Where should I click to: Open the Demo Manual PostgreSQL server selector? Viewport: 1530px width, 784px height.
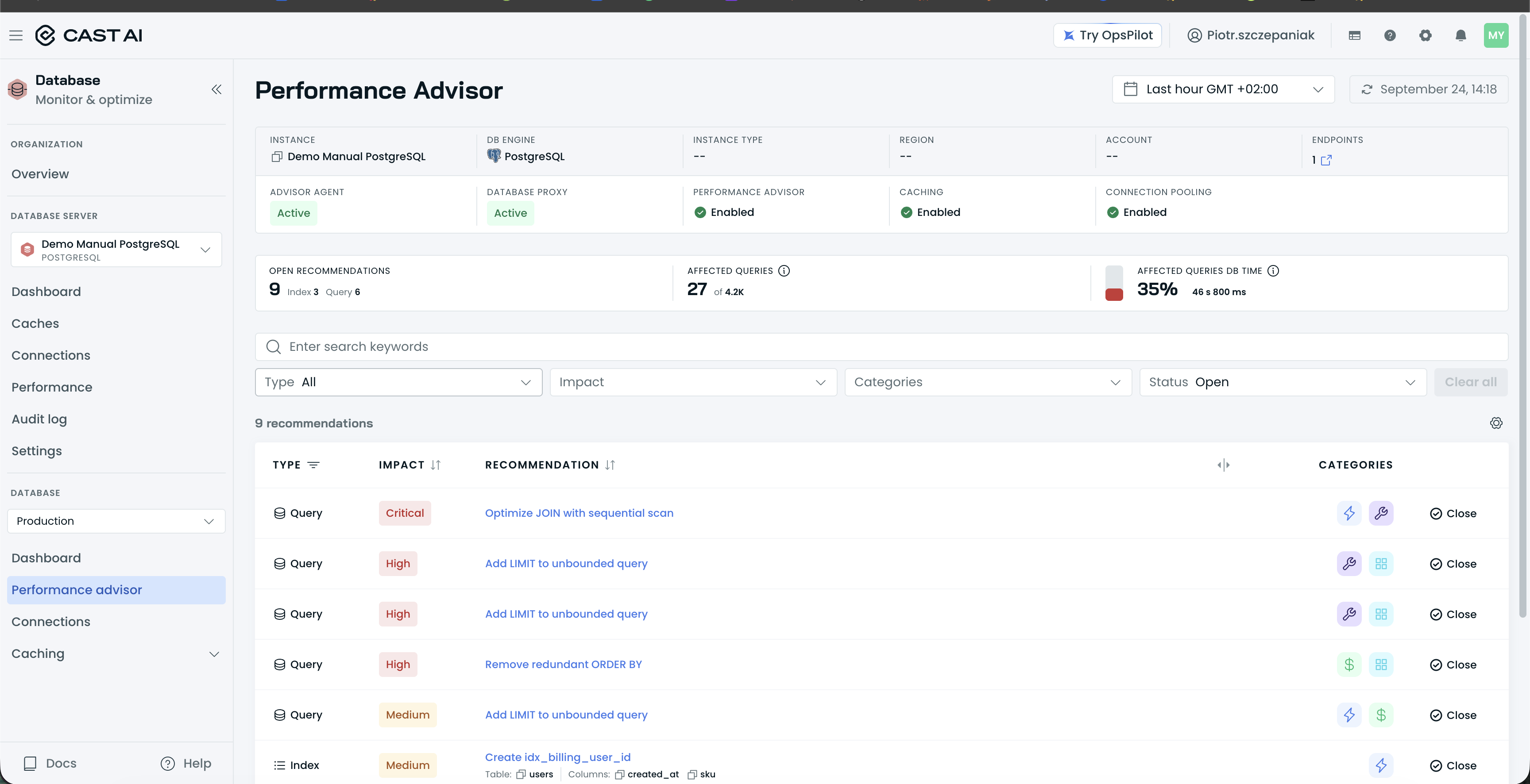coord(116,249)
